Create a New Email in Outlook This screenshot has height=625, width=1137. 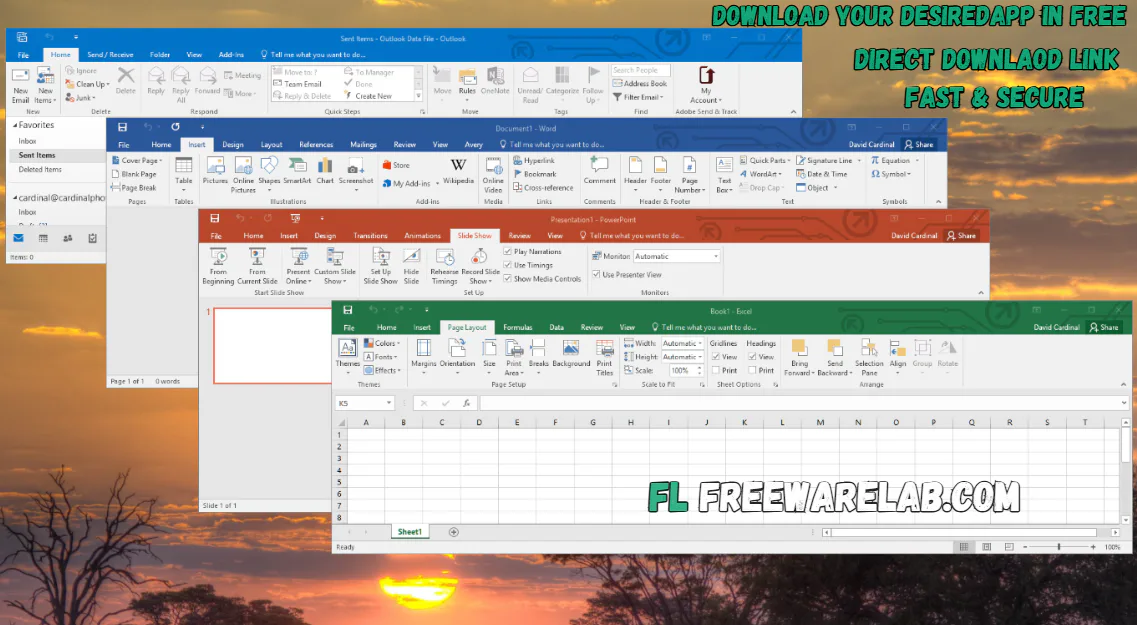[x=20, y=84]
